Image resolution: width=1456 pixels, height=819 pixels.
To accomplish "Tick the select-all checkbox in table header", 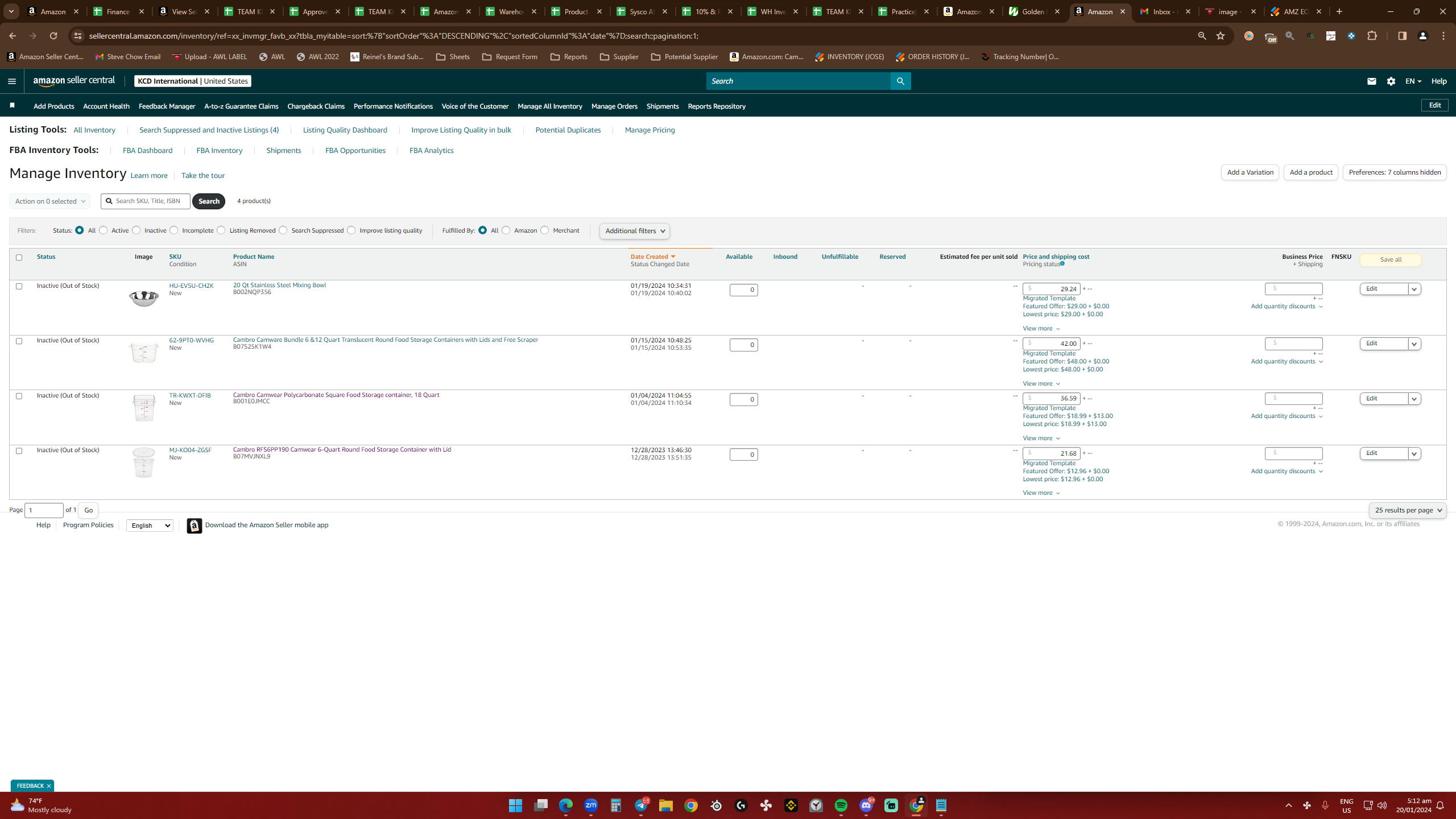I will [19, 258].
